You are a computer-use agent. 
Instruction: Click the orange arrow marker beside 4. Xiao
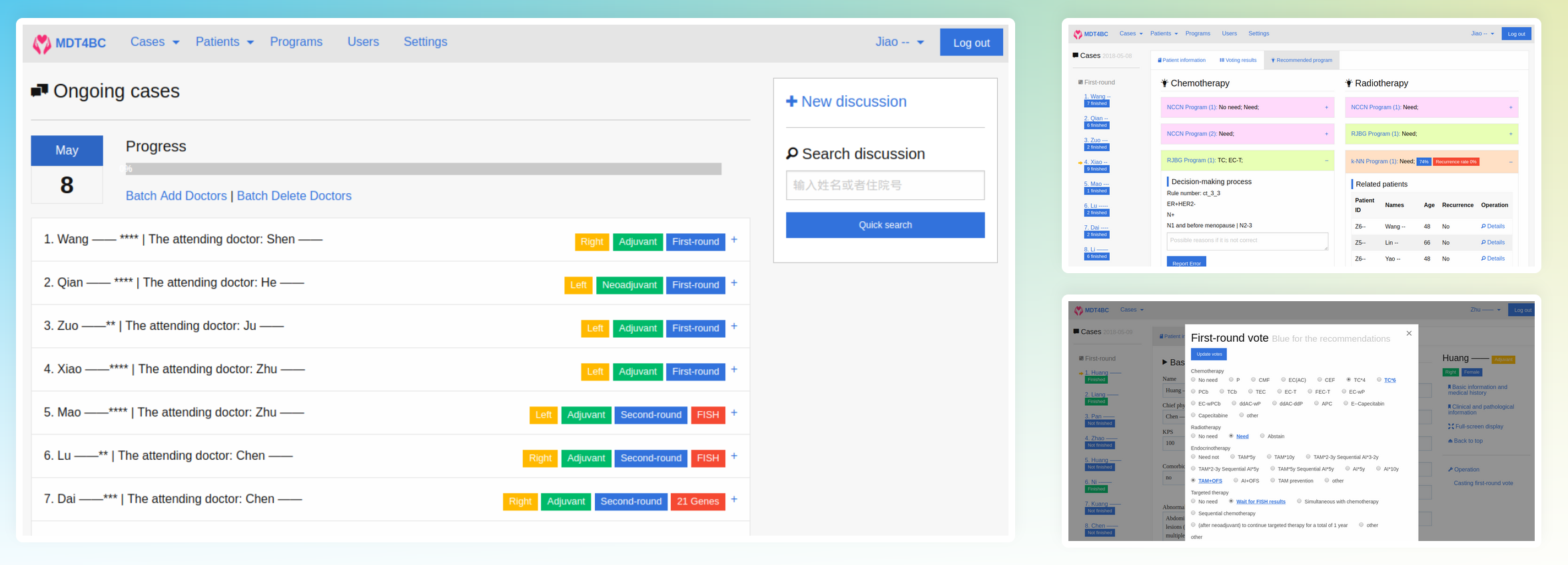coord(1080,163)
